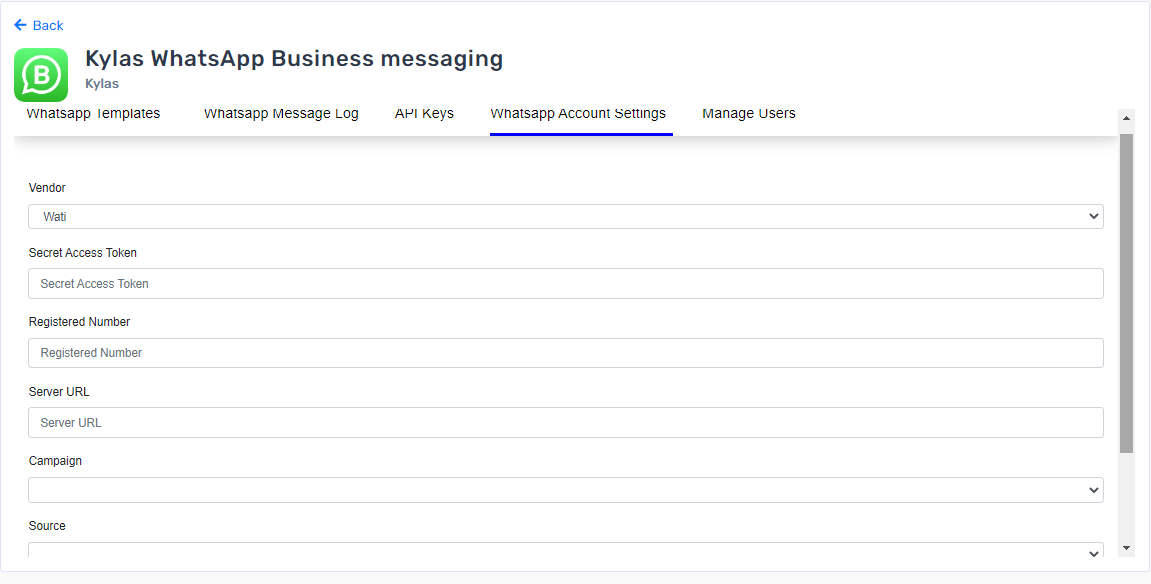Screen dimensions: 1151x584
Task: Click the Vendor field label
Action: coord(47,188)
